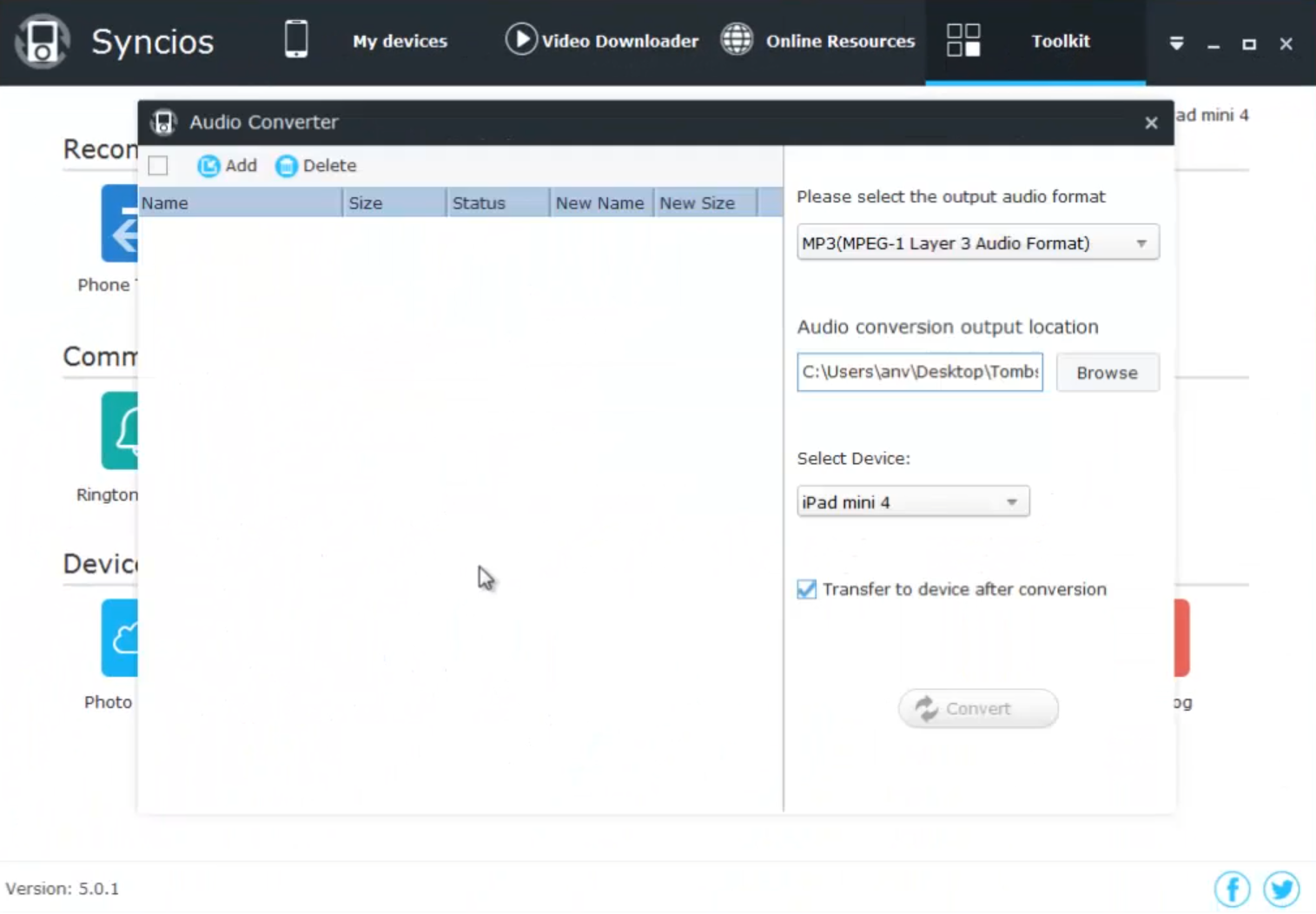Screen dimensions: 1316x914
Task: Maximize the Syncios window
Action: tap(1249, 44)
